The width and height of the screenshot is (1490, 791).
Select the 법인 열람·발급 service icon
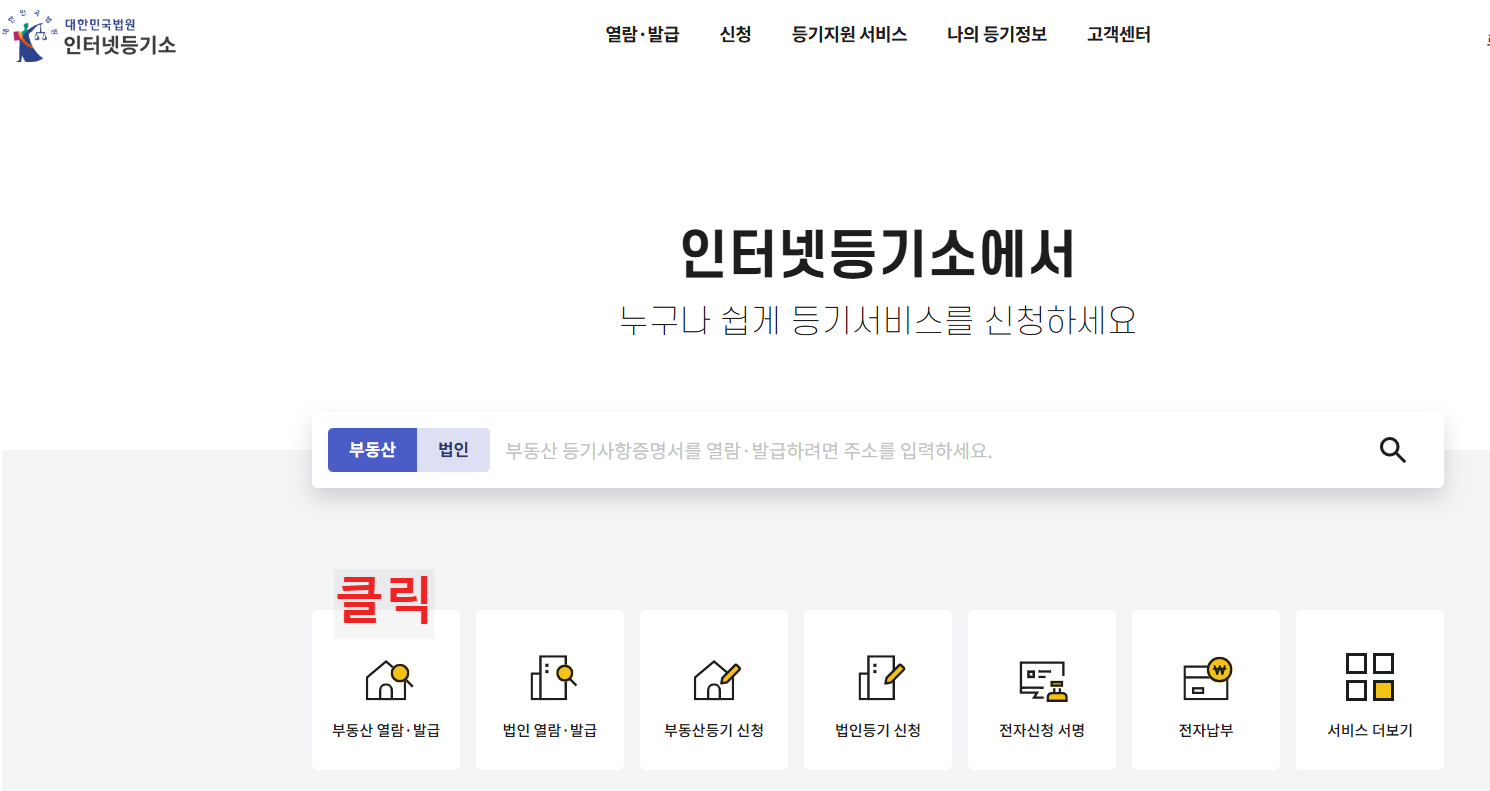(x=550, y=678)
